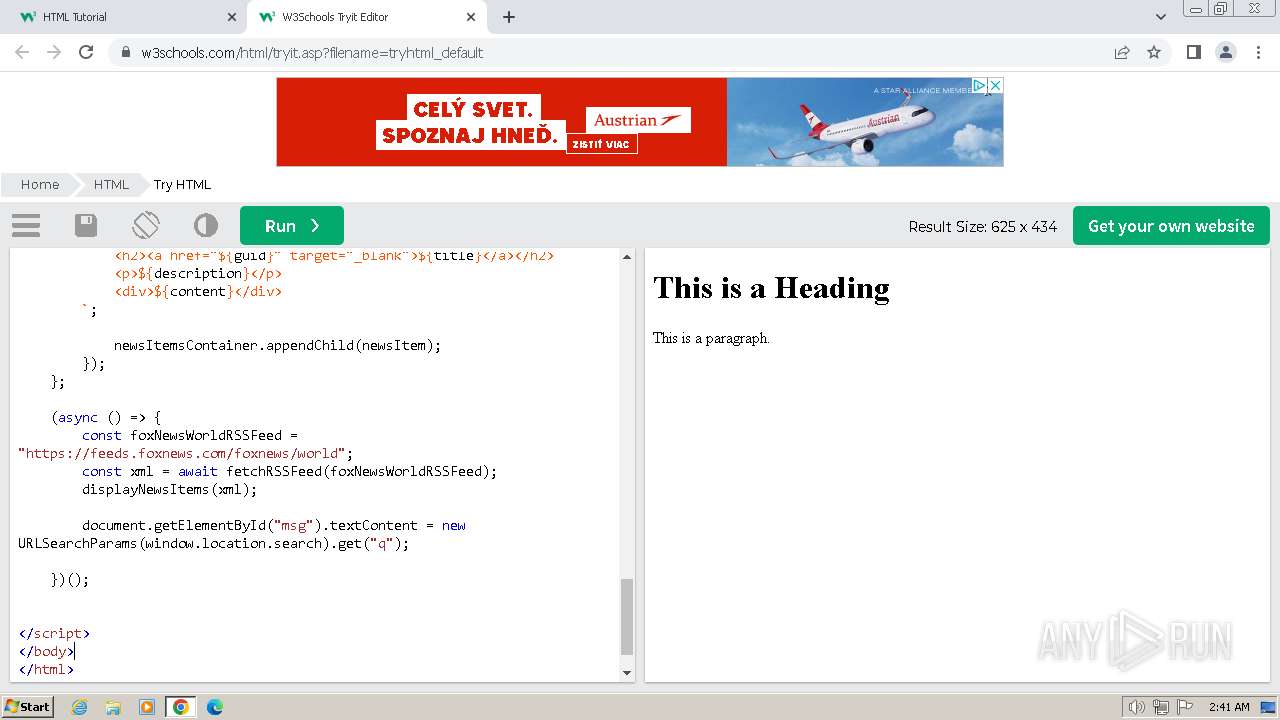Open the Windows Start menu
Image resolution: width=1280 pixels, height=720 pixels.
tap(27, 707)
